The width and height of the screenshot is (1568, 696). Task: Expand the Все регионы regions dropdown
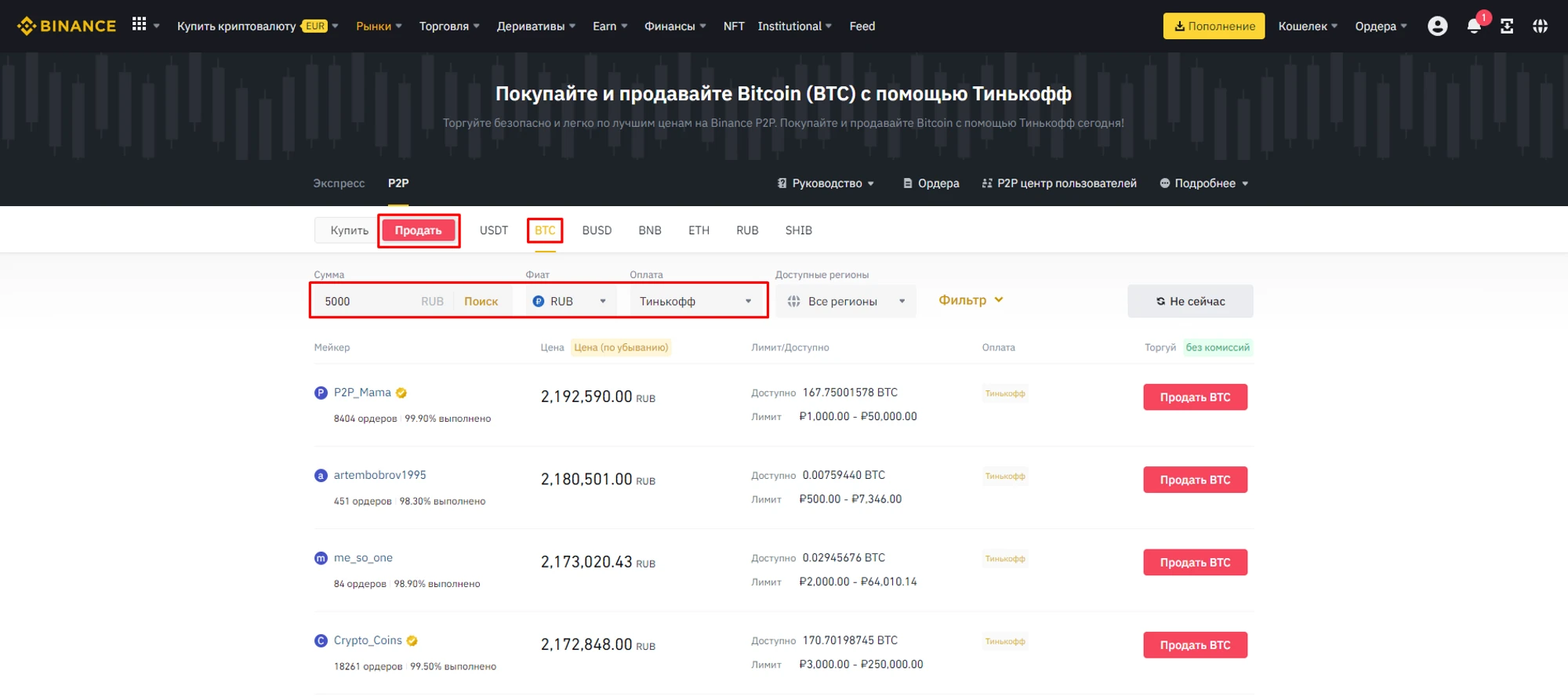click(x=846, y=301)
